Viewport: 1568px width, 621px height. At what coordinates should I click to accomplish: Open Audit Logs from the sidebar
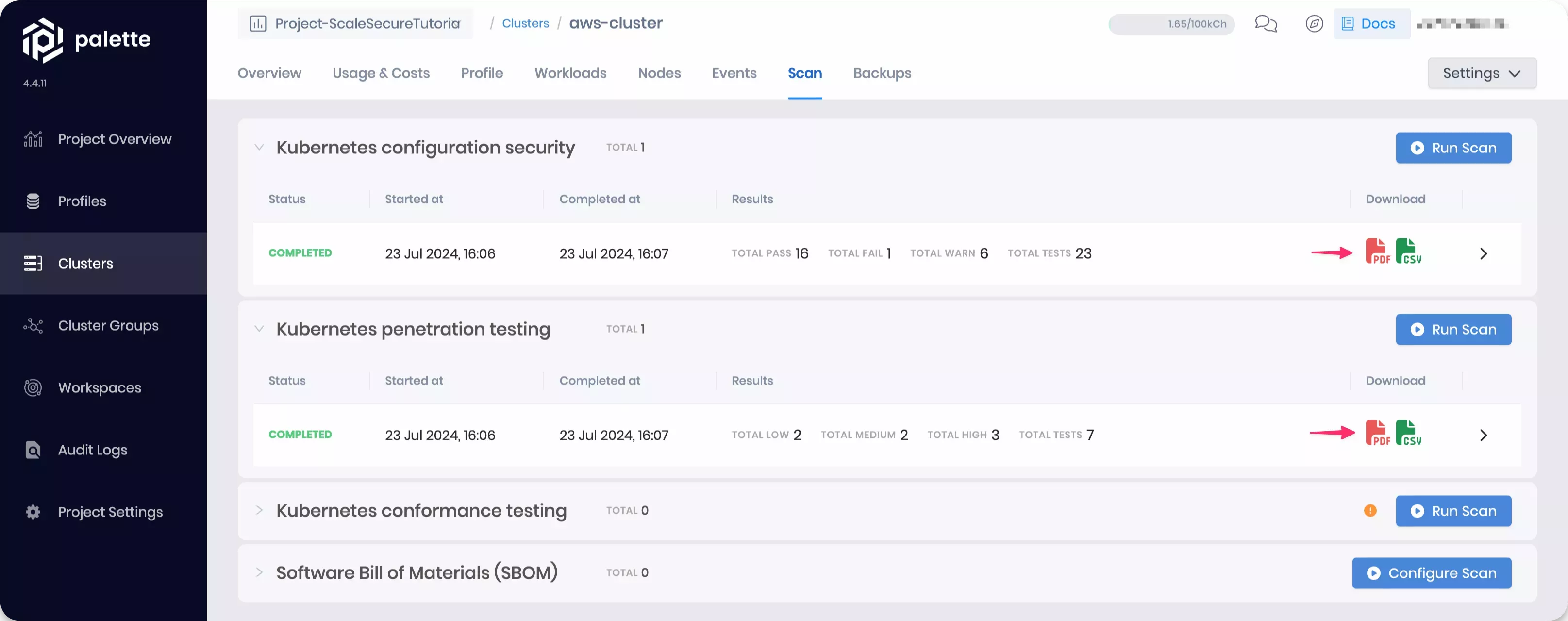(x=93, y=449)
